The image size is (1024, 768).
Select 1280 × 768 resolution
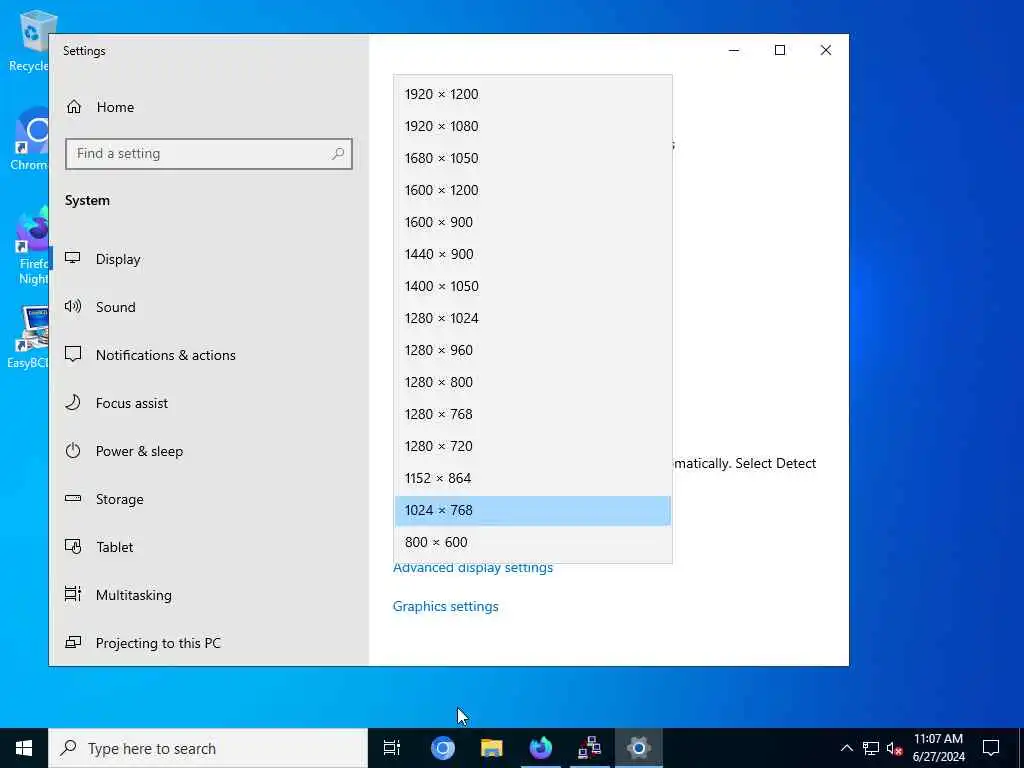click(x=532, y=414)
